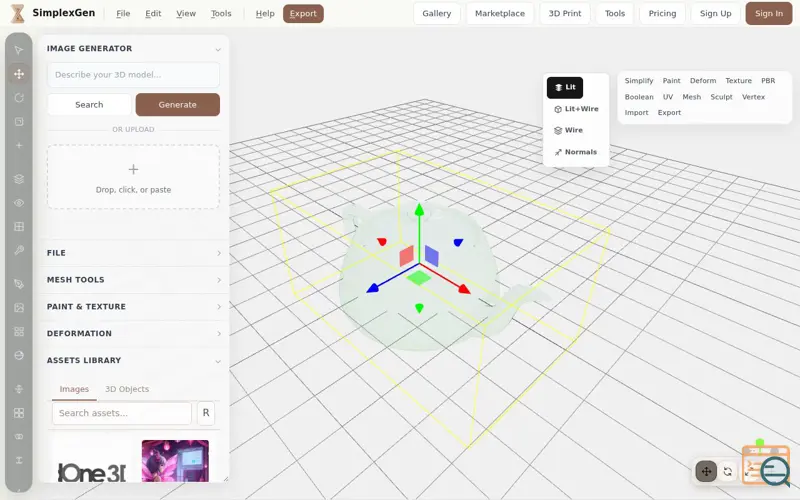The width and height of the screenshot is (800, 500).
Task: Click the Normals arrow icon in shading panel
Action: (558, 152)
